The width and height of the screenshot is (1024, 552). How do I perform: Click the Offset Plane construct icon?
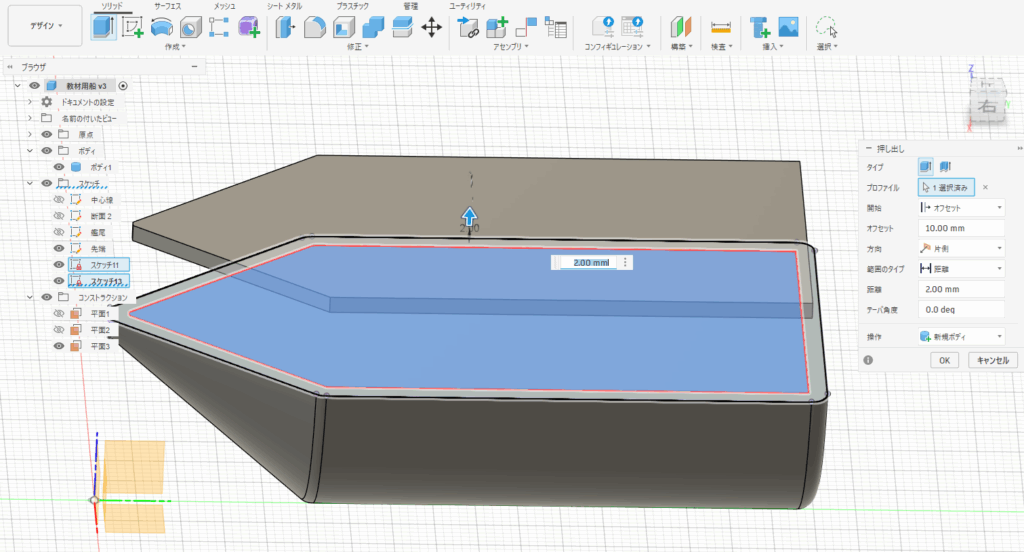coord(682,27)
